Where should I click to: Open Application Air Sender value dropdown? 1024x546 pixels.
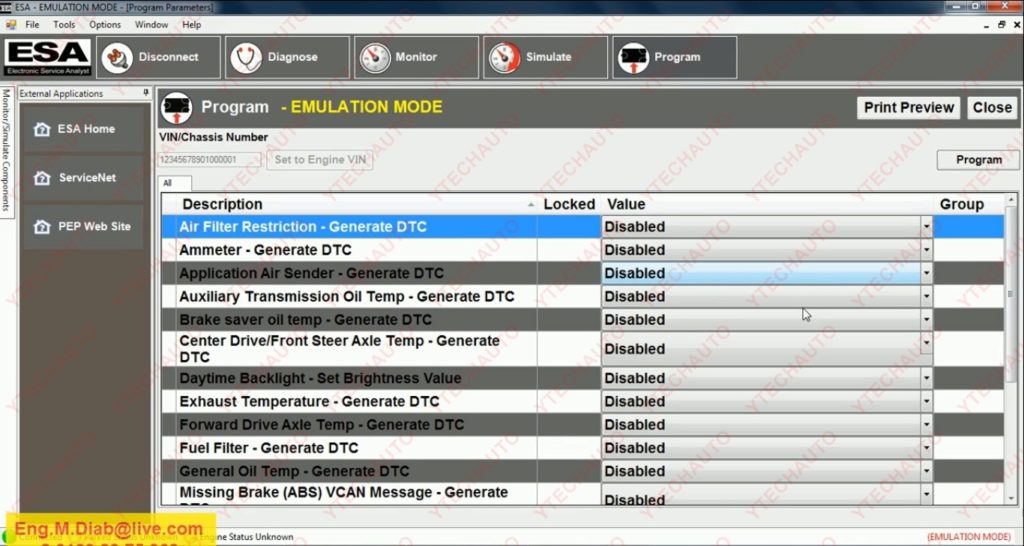926,273
